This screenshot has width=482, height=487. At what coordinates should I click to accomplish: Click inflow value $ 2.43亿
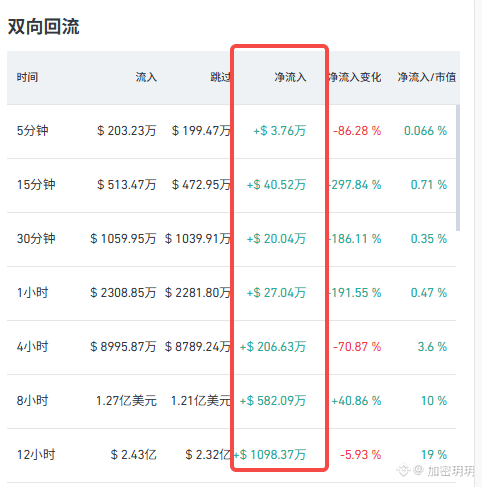click(133, 454)
